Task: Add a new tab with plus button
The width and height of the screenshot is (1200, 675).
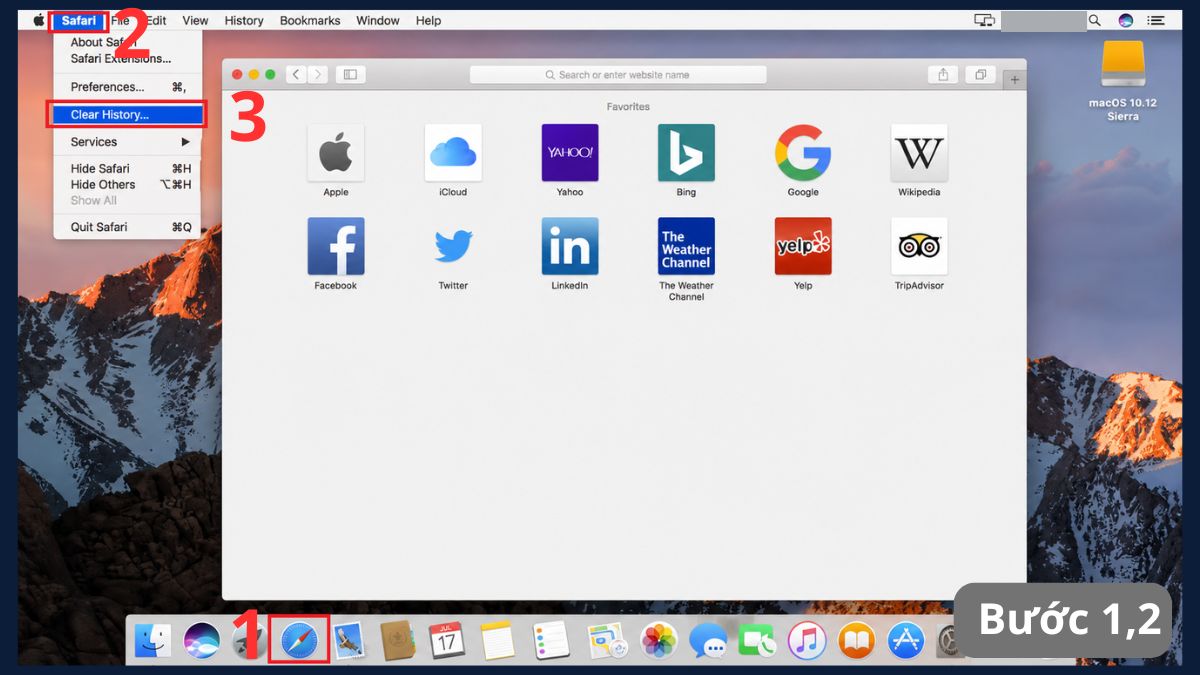Action: click(1015, 80)
